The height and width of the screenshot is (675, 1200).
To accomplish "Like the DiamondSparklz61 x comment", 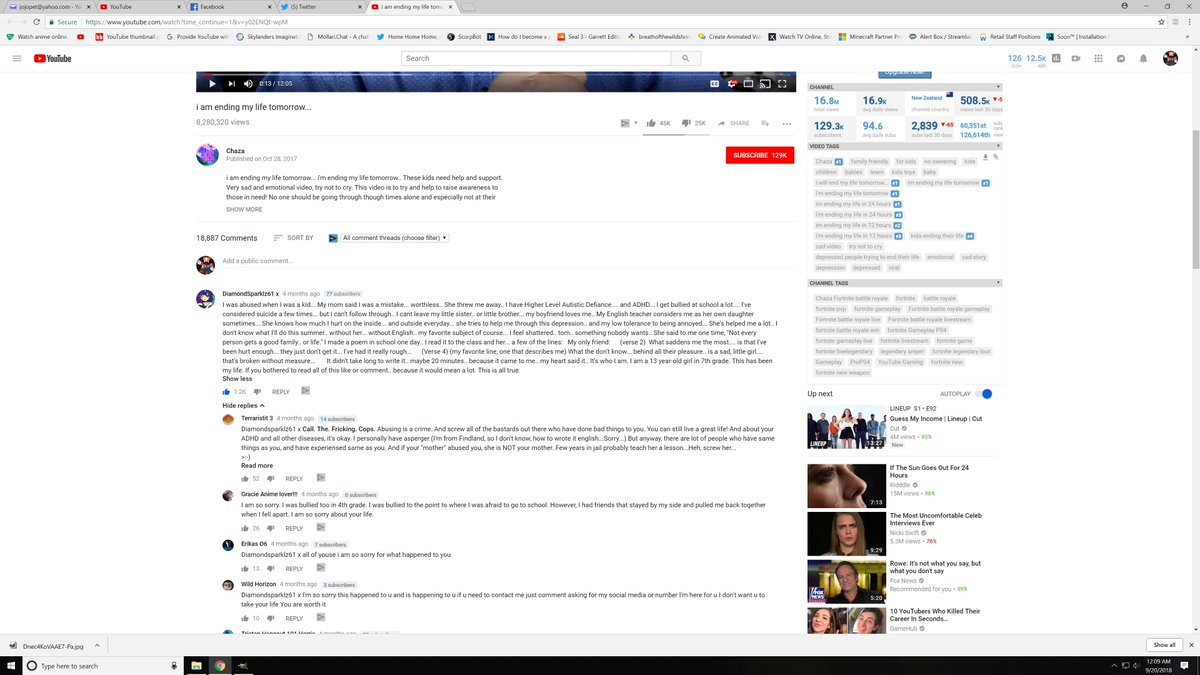I will click(228, 391).
